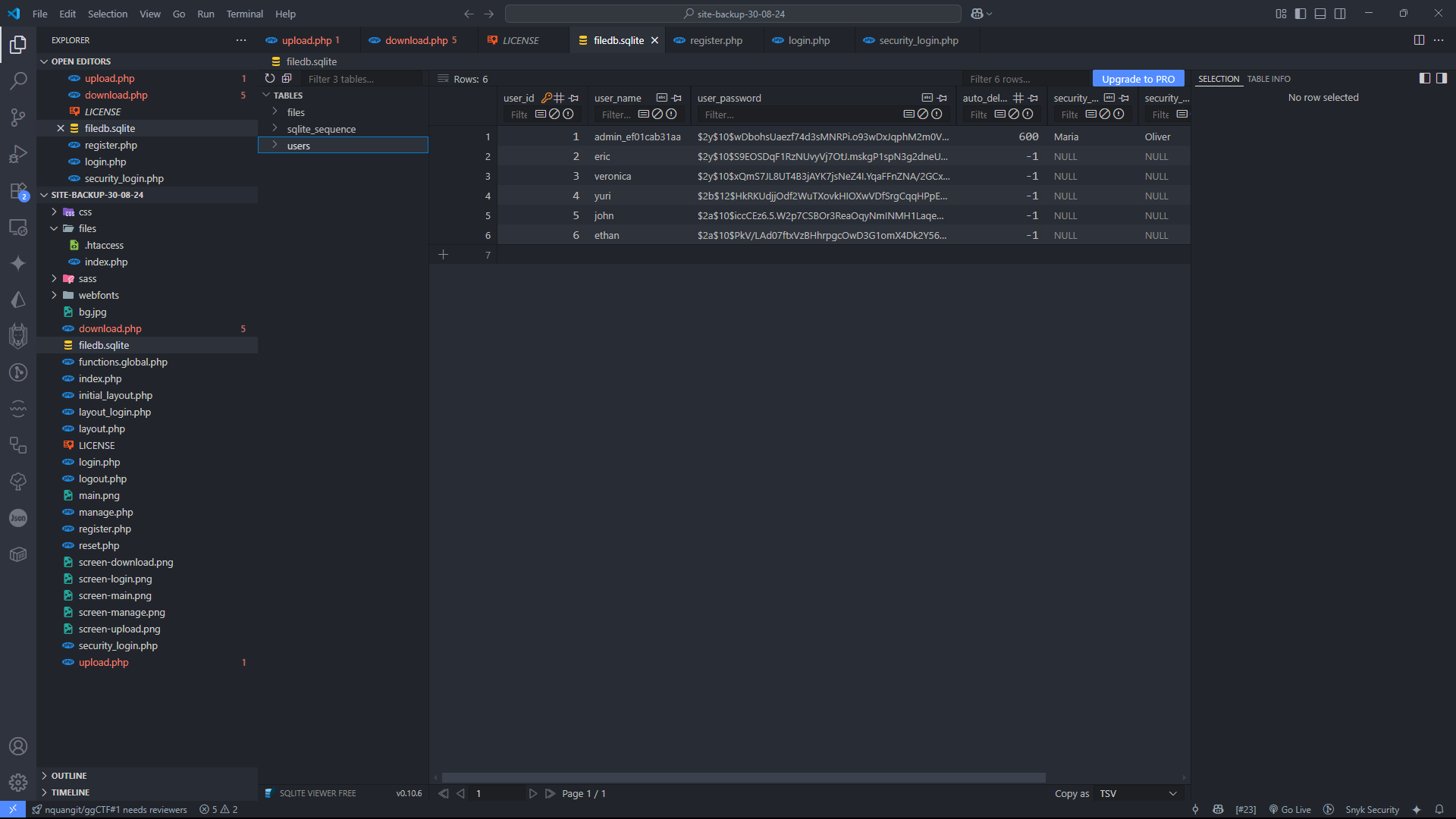This screenshot has height=819, width=1456.
Task: Click the Upgrade to PRO button
Action: pyautogui.click(x=1137, y=79)
